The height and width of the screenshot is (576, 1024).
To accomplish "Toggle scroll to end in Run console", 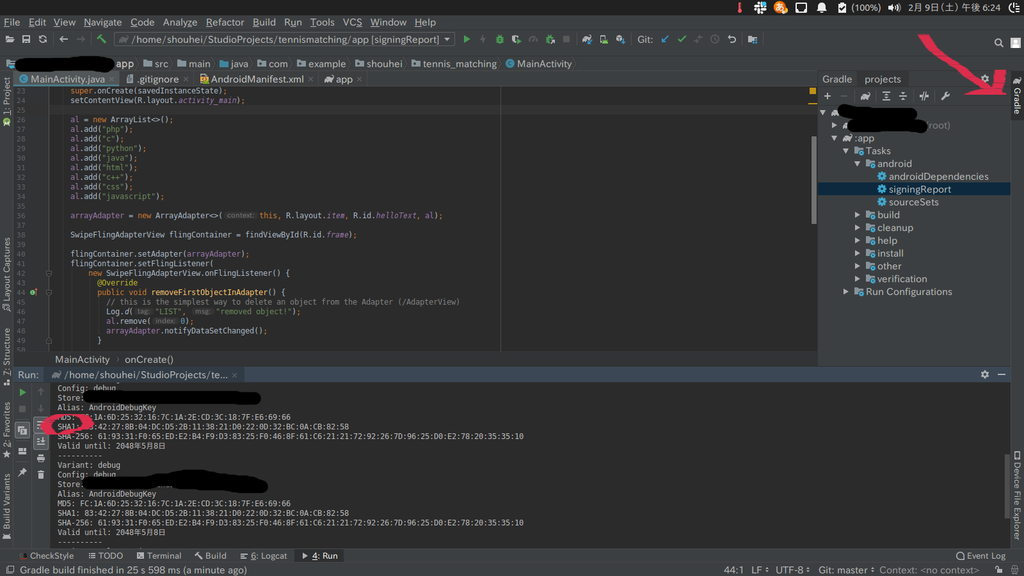I will coord(40,441).
